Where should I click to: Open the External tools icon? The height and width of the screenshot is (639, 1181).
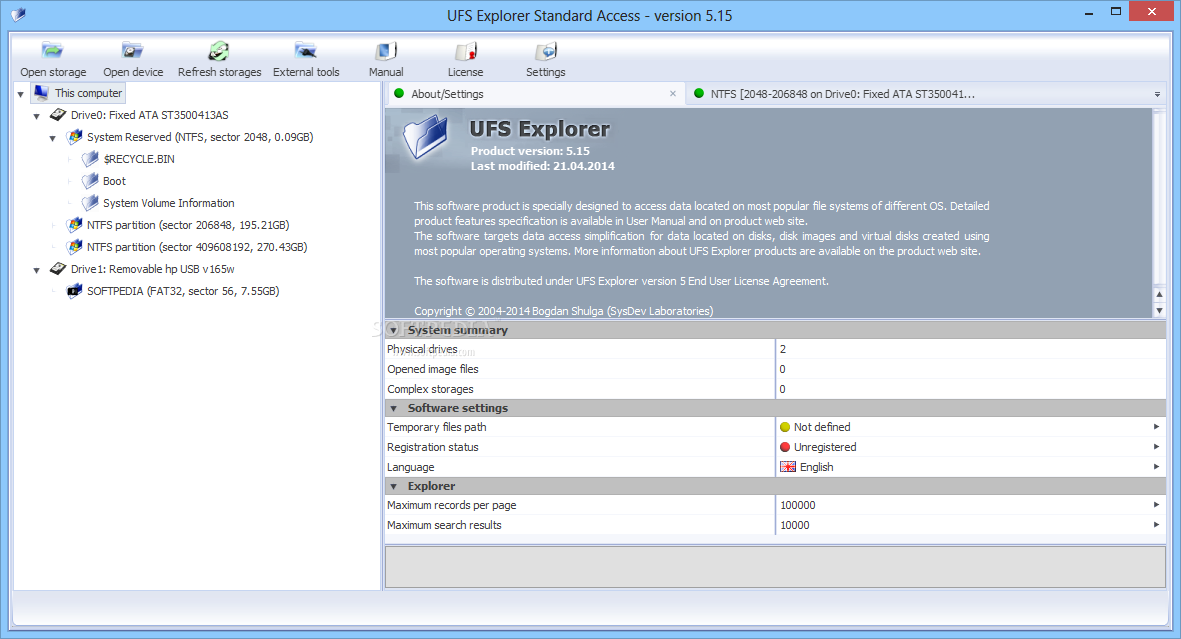(x=306, y=51)
